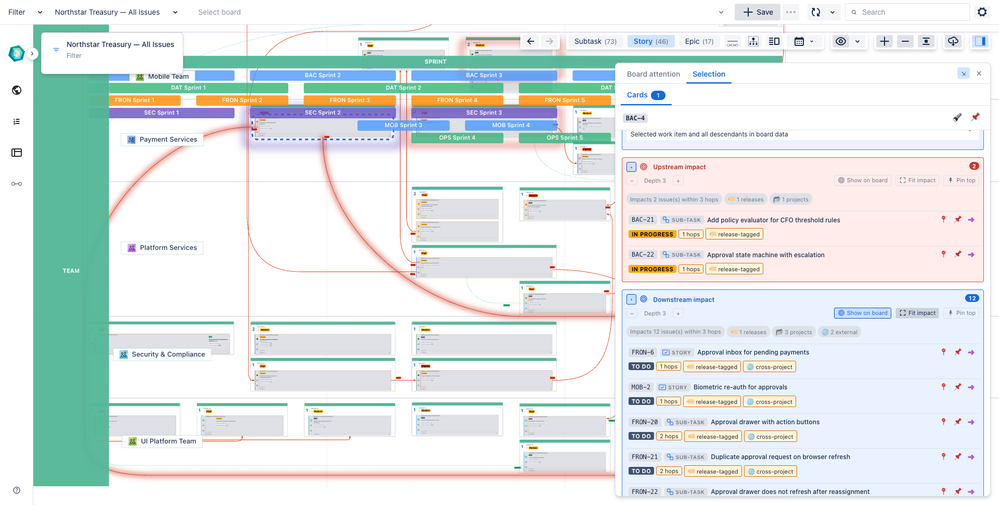This screenshot has width=999, height=505.
Task: Toggle Downstream Fit impact
Action: tap(917, 313)
